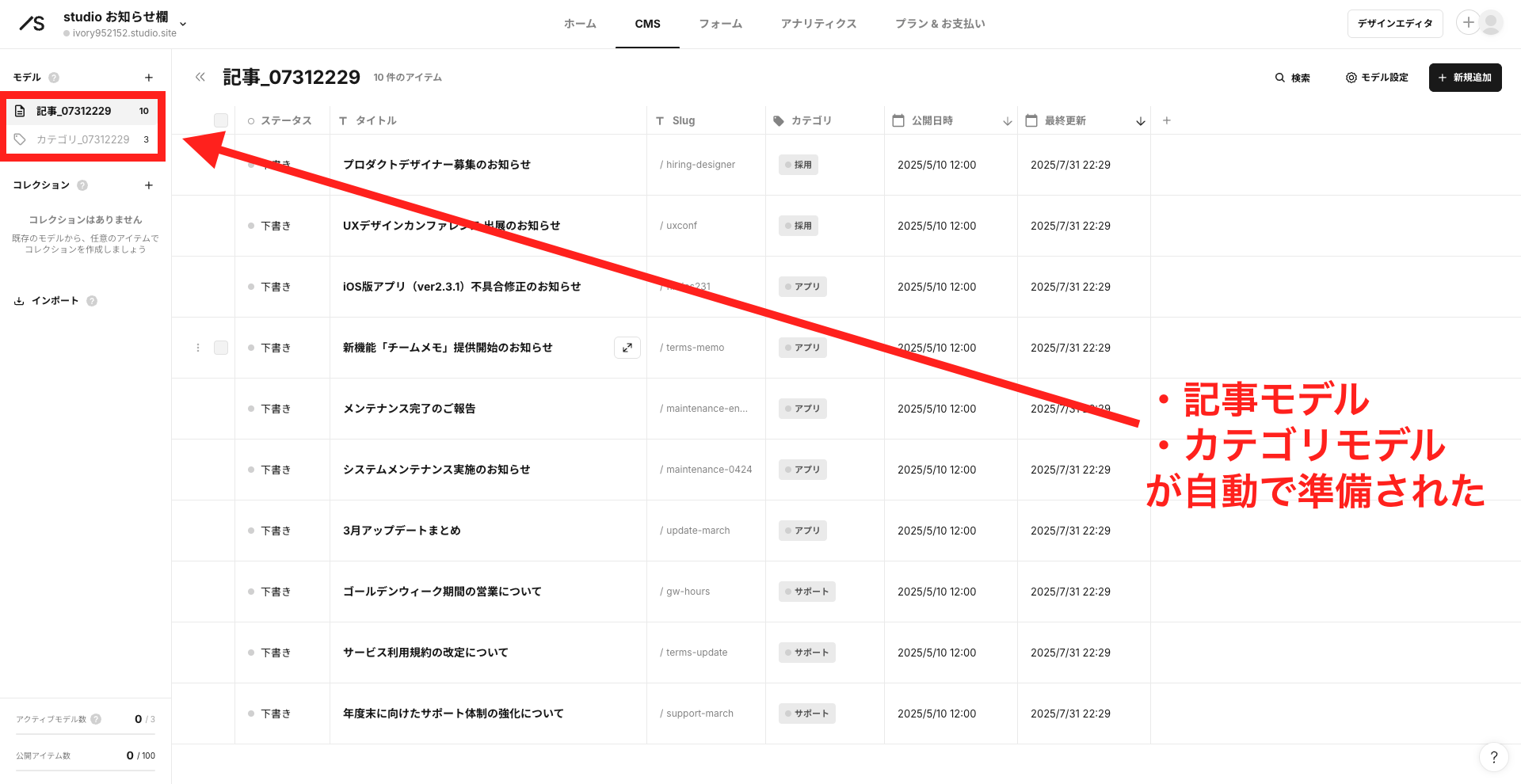Click the インポート download icon

[x=17, y=301]
